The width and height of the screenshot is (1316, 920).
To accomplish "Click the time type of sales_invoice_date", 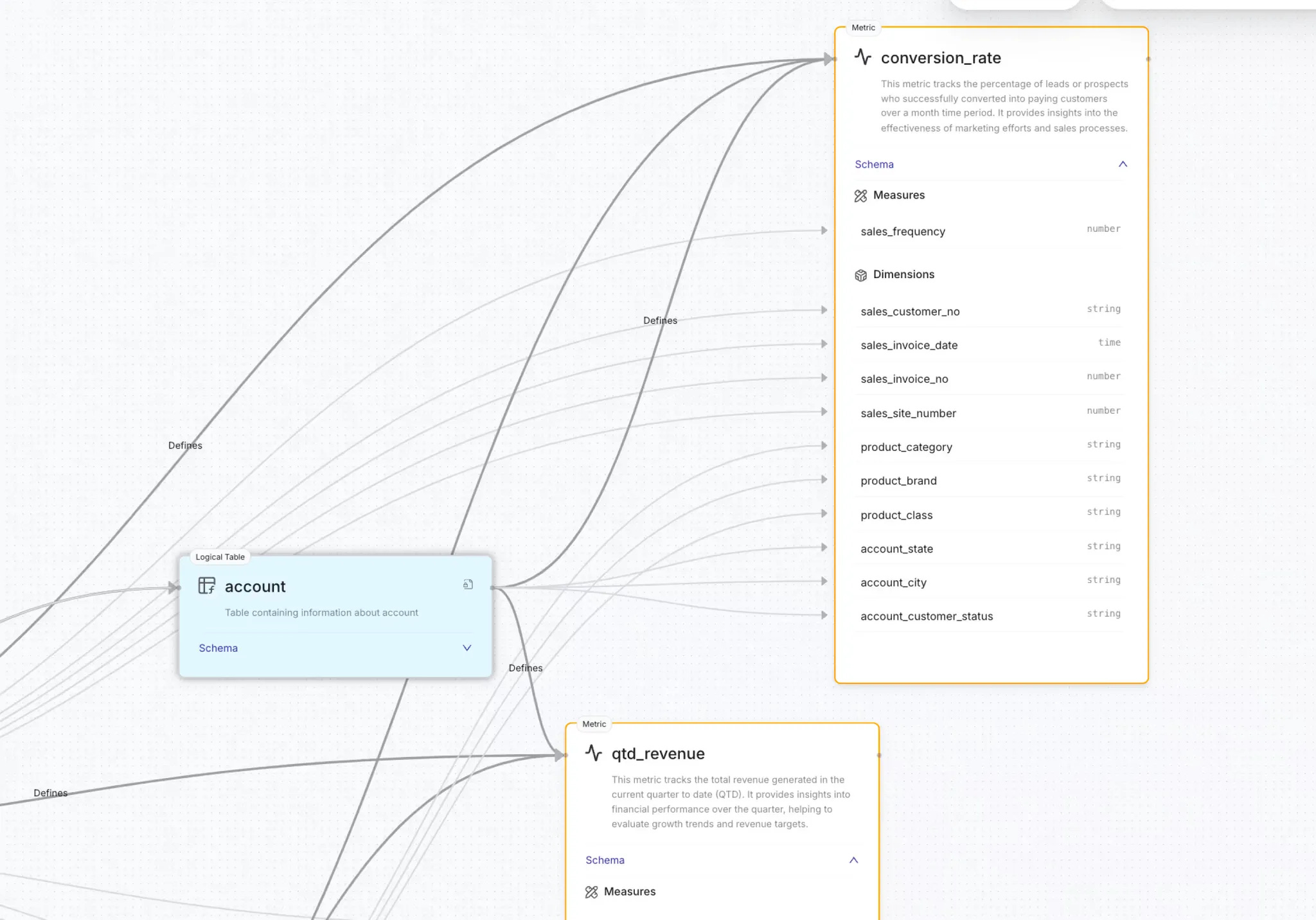I will (x=1109, y=342).
